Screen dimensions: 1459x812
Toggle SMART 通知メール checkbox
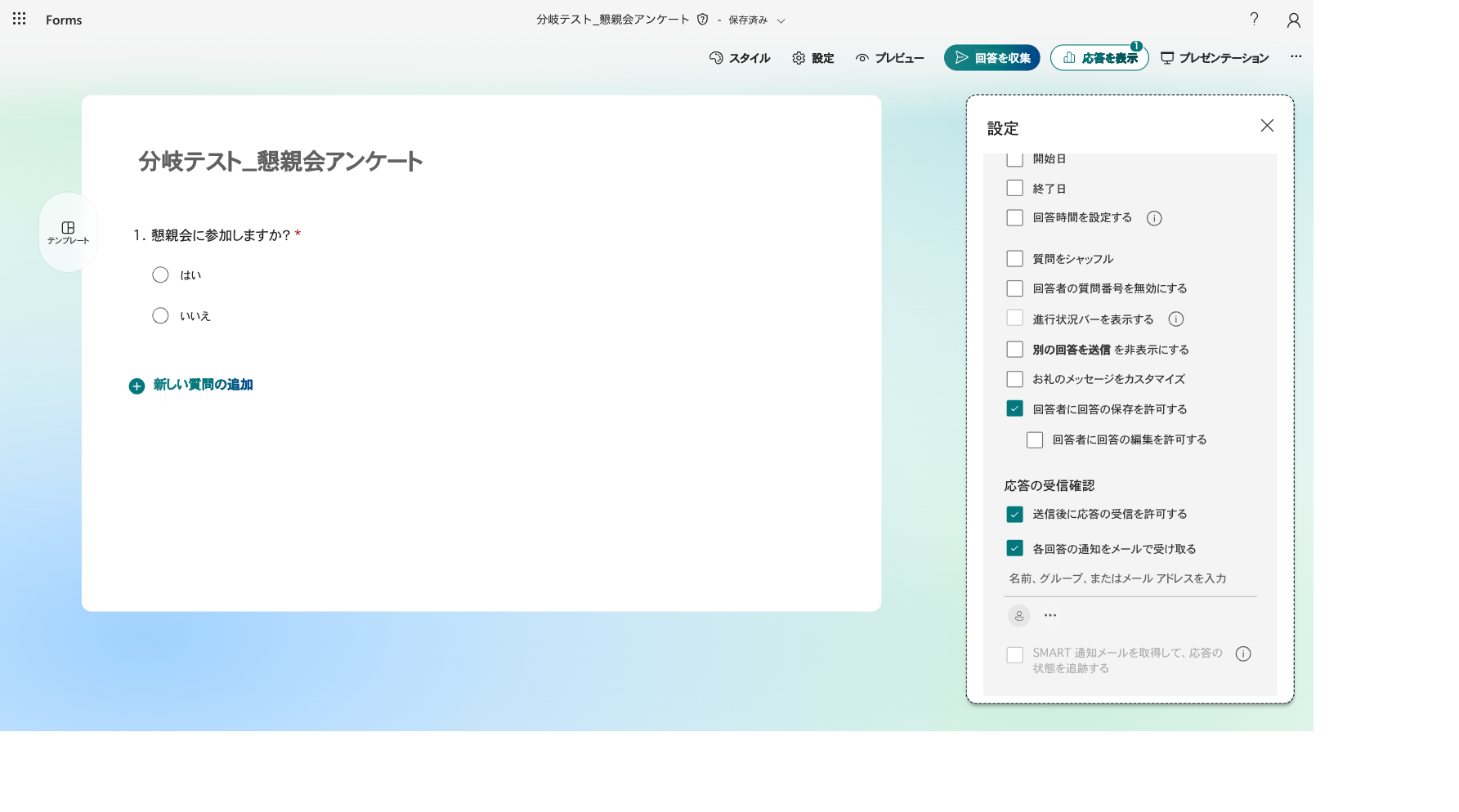[1014, 655]
